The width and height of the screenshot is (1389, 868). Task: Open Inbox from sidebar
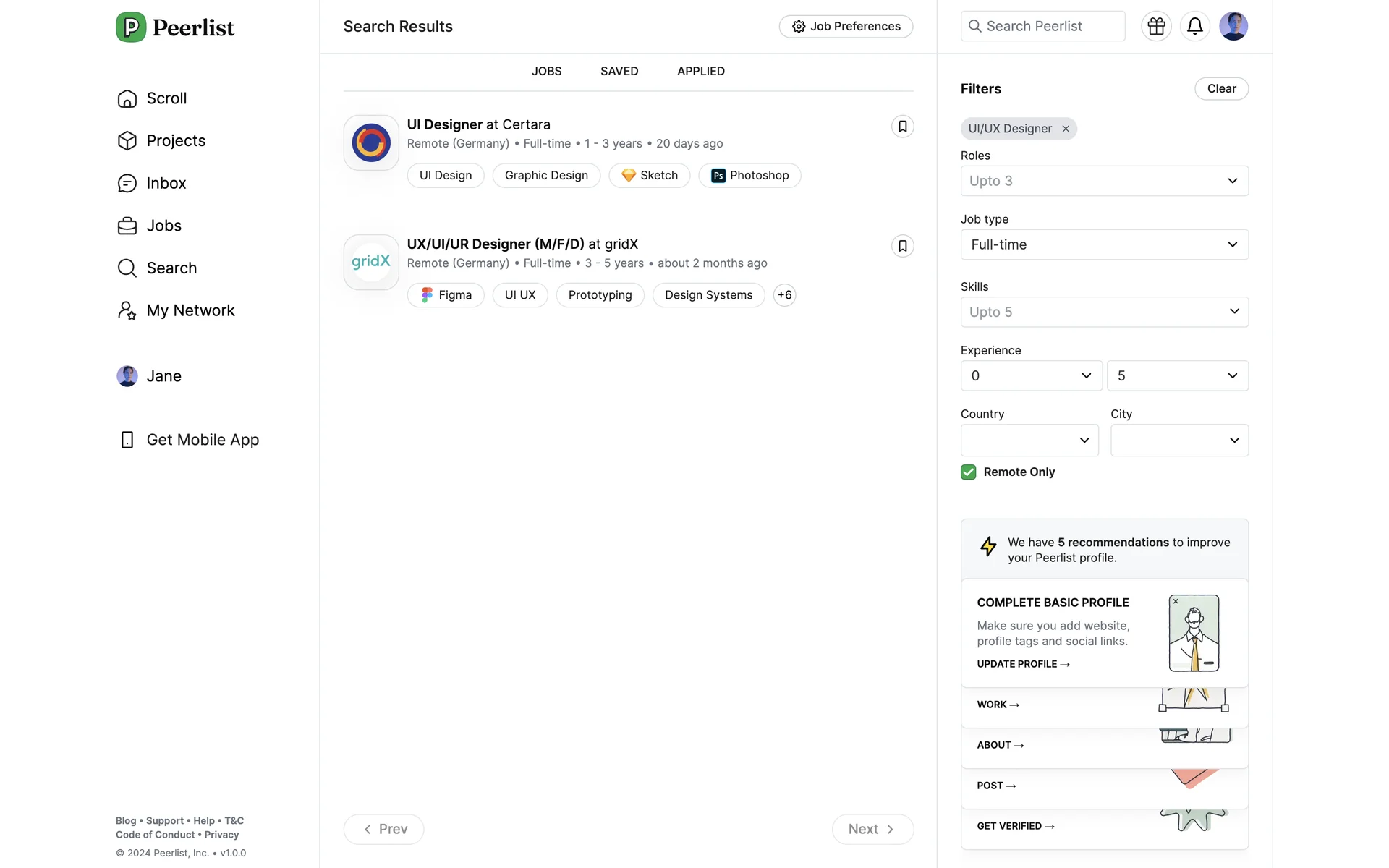(166, 183)
